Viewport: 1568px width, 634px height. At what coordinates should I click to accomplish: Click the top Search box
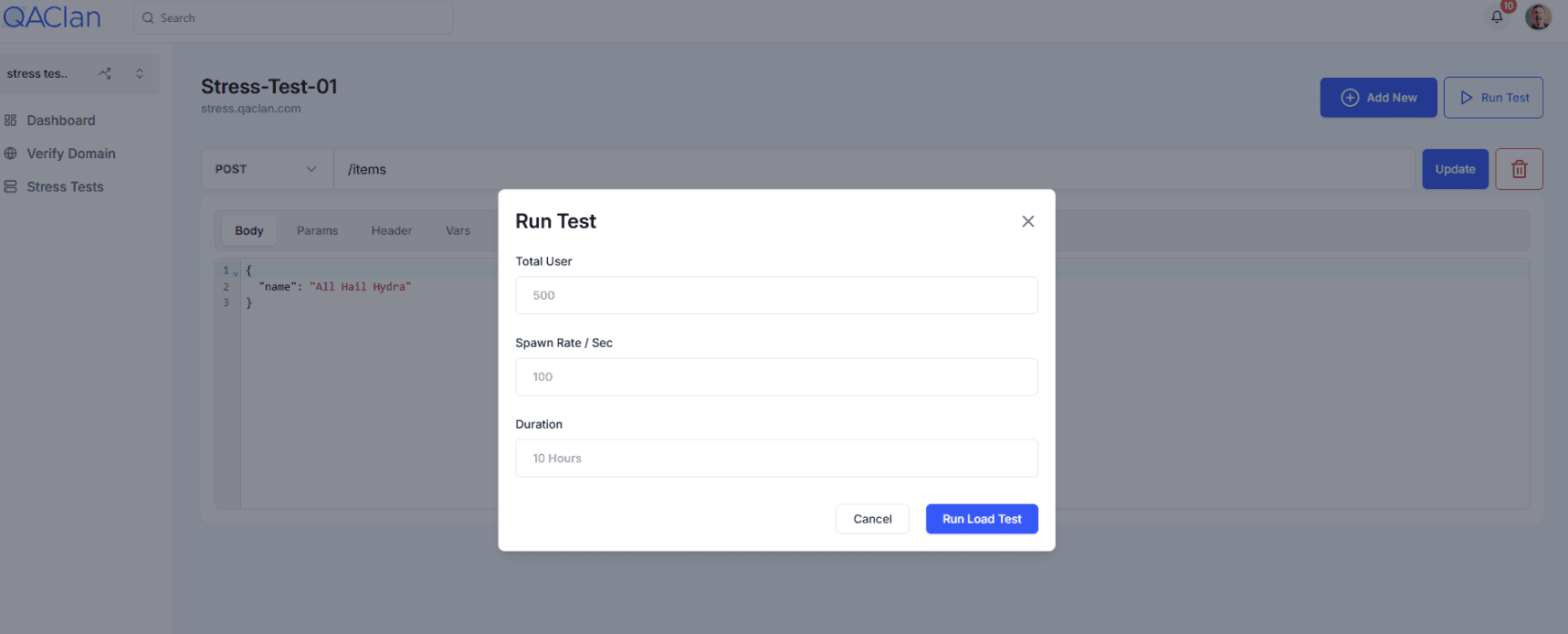pyautogui.click(x=293, y=17)
